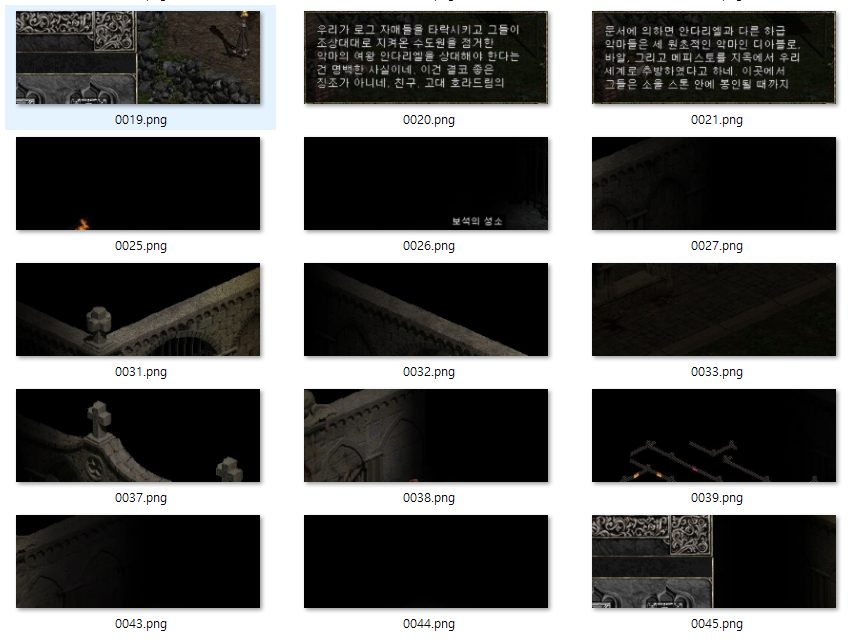
Task: Click the file name 0032.png
Action: [x=429, y=372]
